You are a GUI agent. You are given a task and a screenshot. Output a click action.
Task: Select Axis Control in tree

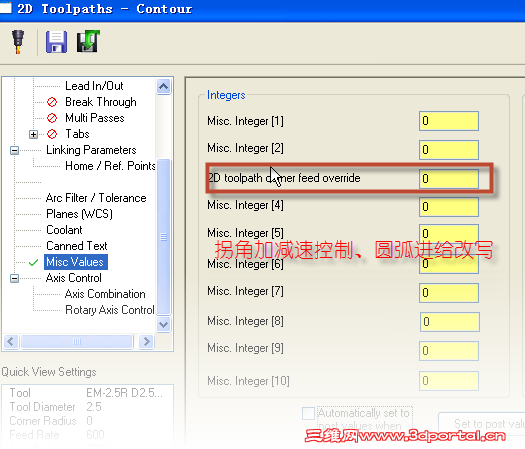coord(74,278)
